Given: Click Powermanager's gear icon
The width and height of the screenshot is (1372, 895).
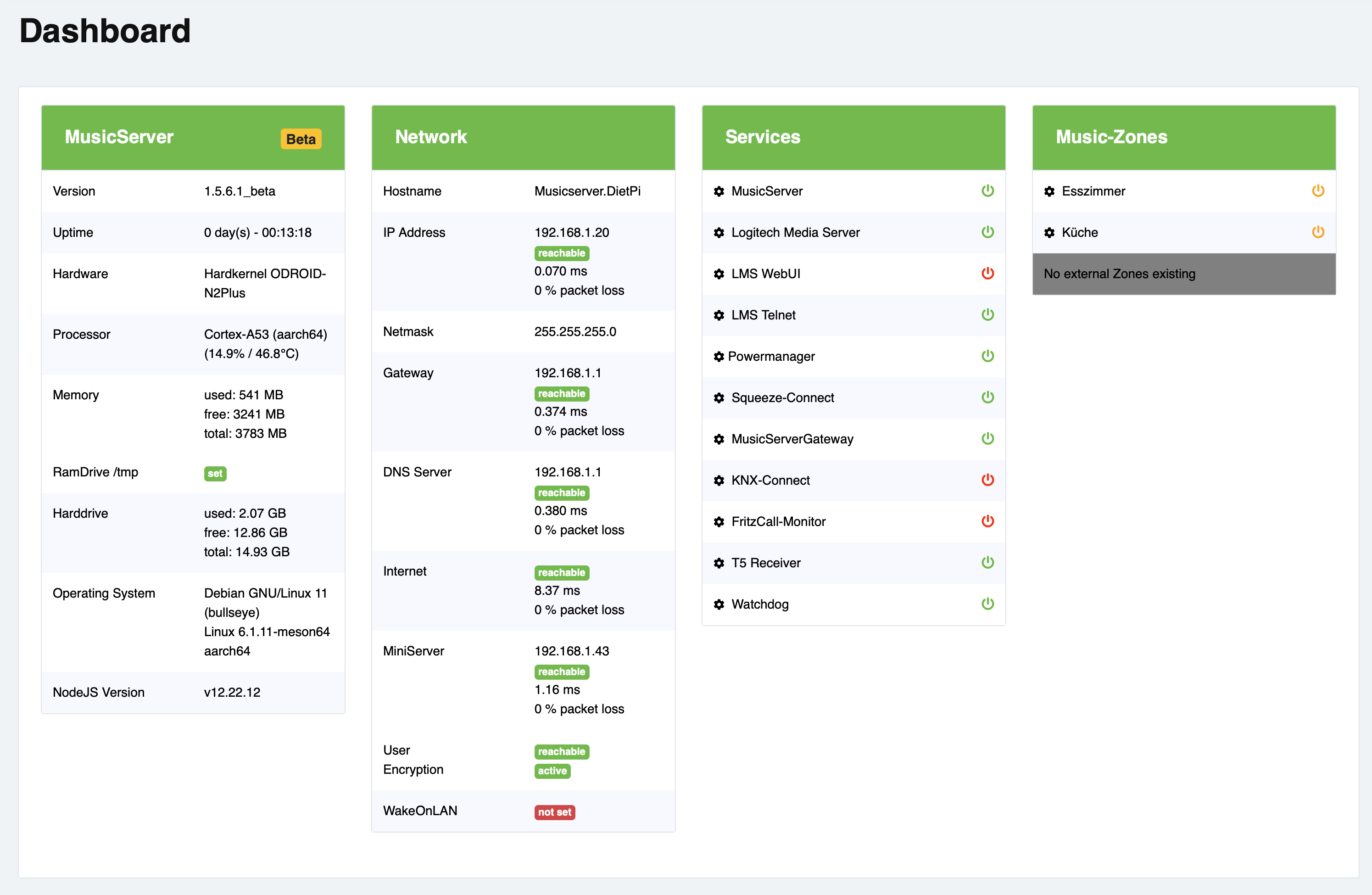Looking at the screenshot, I should tap(719, 357).
